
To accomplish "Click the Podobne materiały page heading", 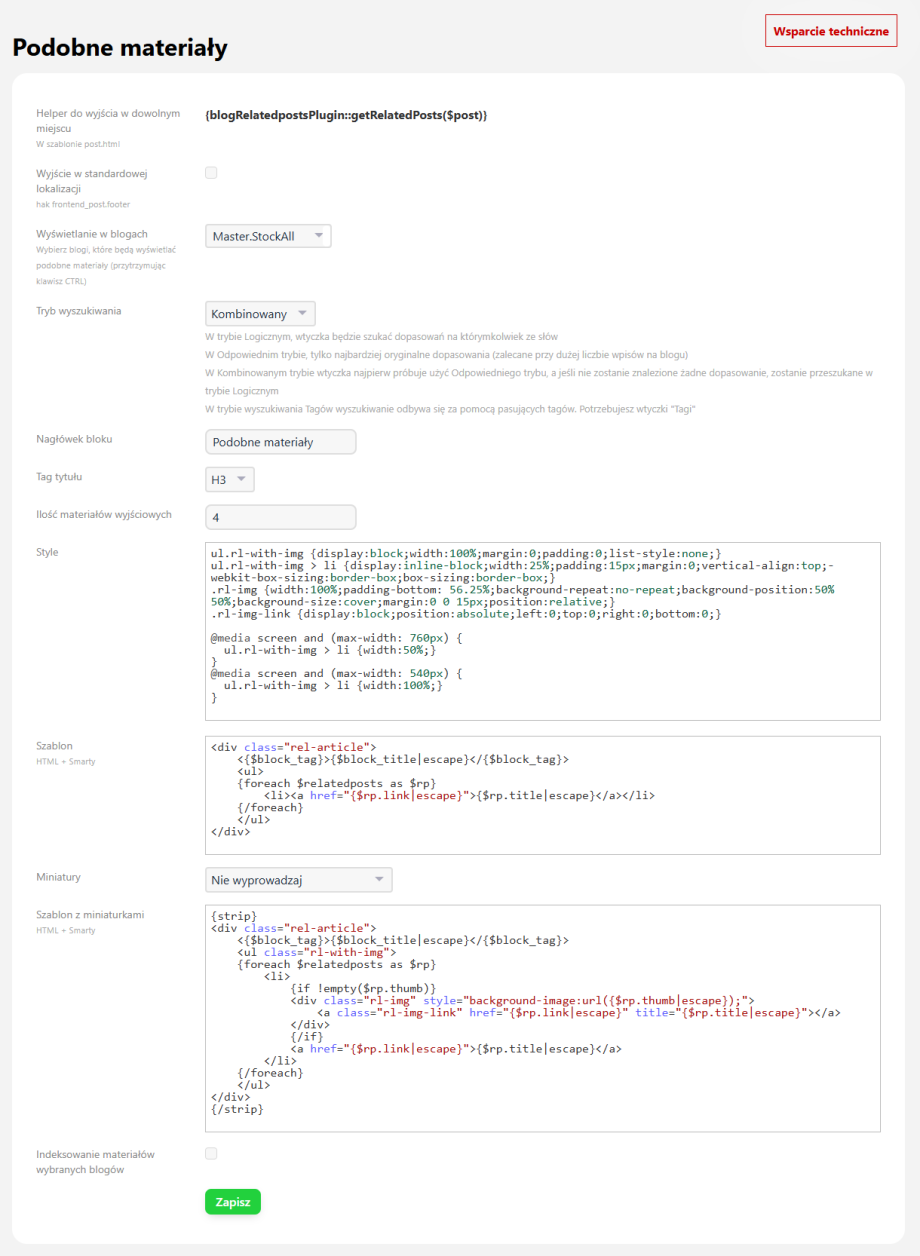I will coord(120,47).
